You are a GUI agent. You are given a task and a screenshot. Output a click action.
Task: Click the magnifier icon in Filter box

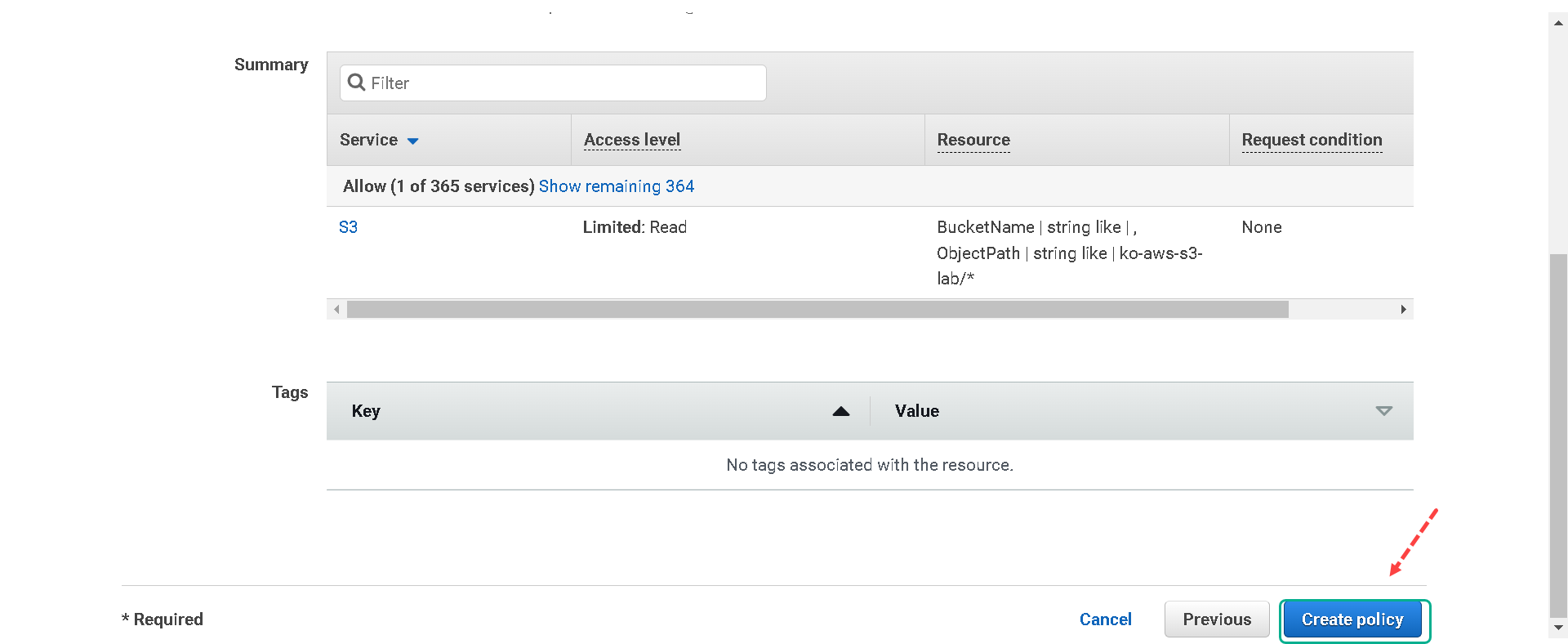[356, 83]
